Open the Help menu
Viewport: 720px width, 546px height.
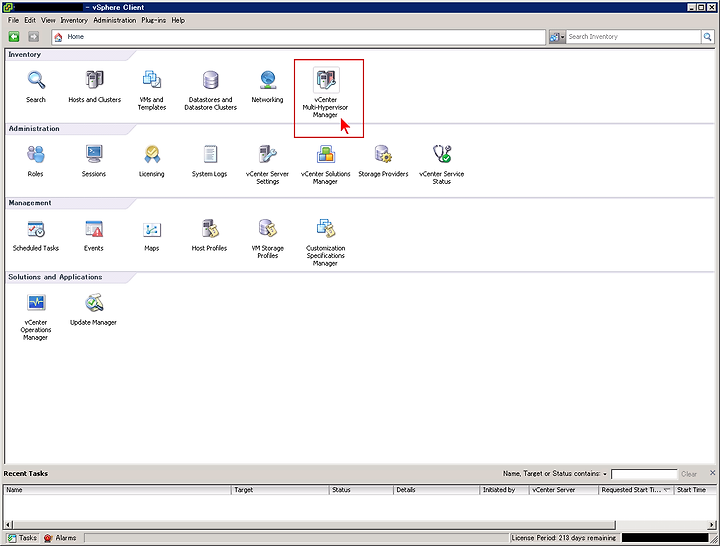[x=178, y=20]
